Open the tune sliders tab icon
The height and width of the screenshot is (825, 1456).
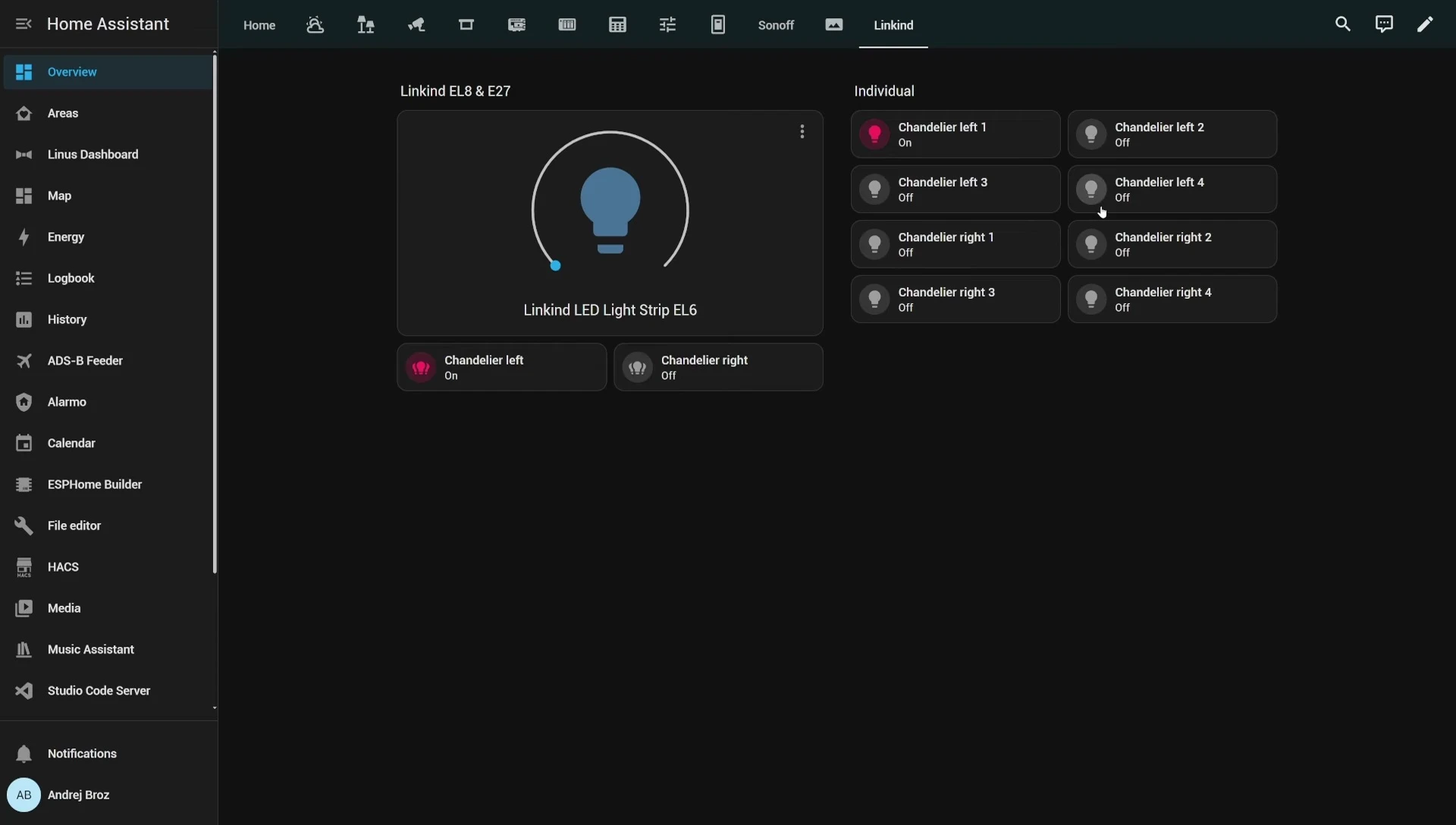[668, 25]
